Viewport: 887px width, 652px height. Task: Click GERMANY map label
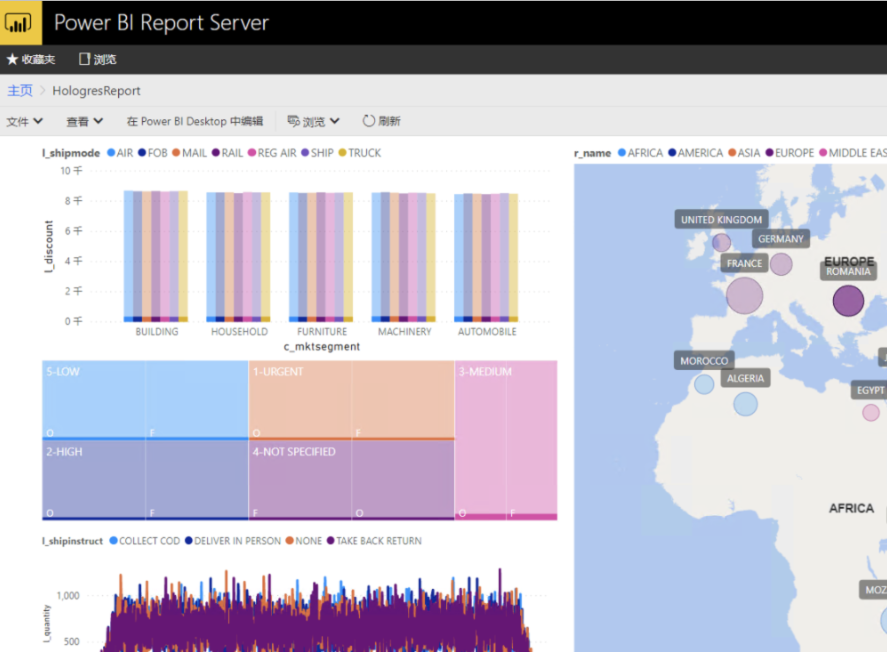coord(781,239)
